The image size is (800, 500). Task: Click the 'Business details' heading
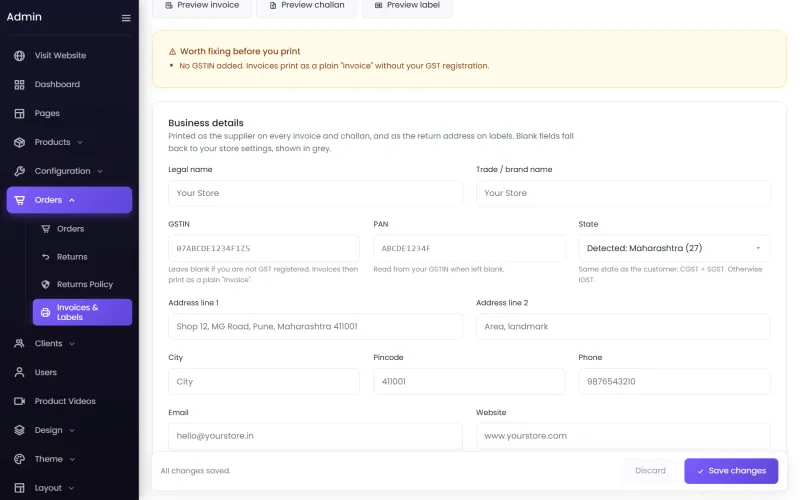206,123
